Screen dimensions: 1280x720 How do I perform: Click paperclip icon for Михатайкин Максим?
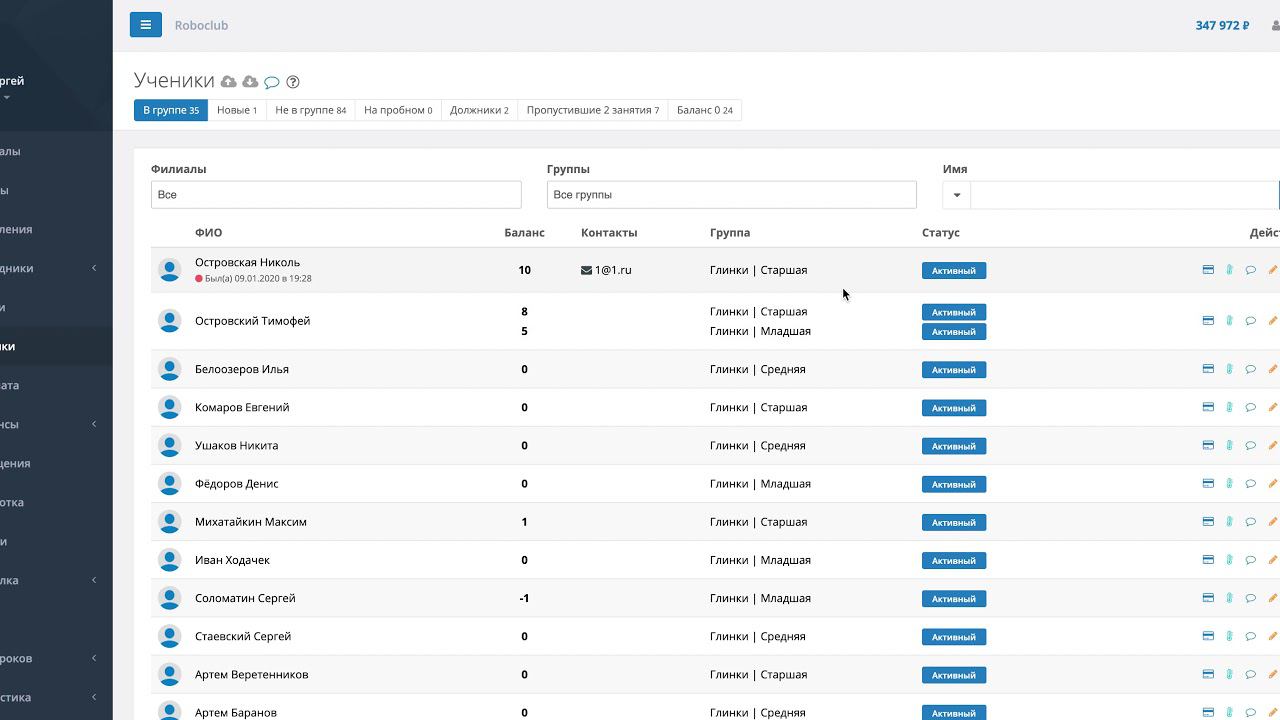(1229, 522)
